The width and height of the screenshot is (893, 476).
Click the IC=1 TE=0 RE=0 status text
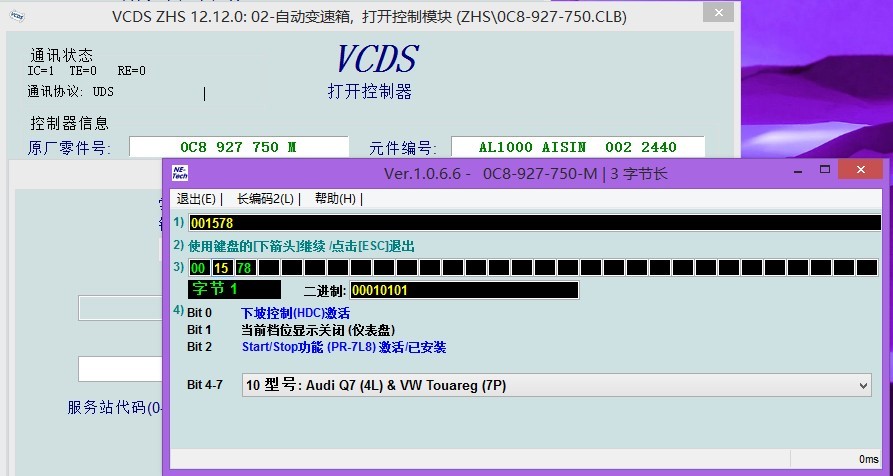click(87, 71)
